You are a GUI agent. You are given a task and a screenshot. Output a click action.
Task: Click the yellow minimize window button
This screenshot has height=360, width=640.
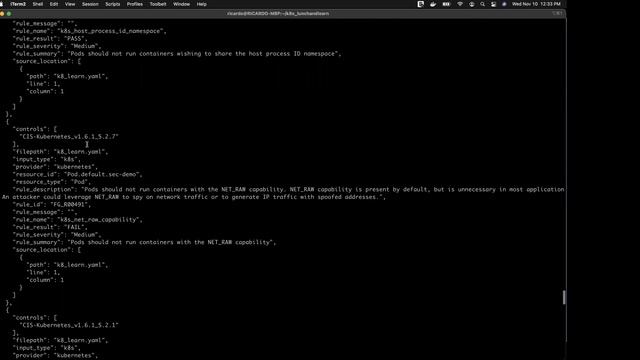[2, 13]
